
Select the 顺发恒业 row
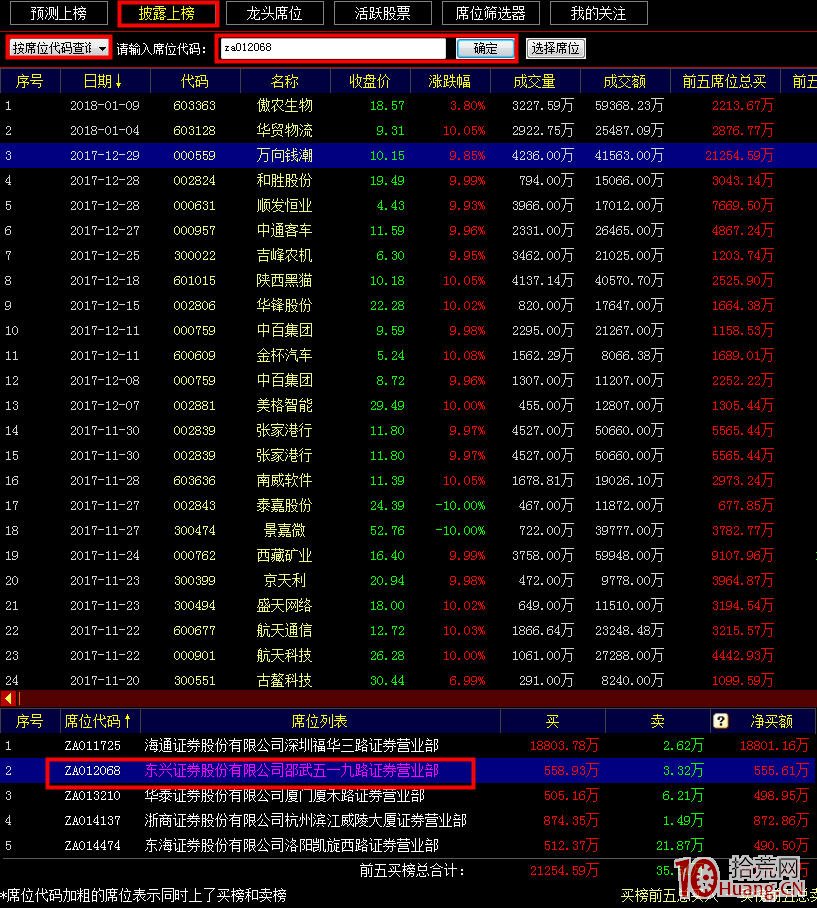click(408, 206)
